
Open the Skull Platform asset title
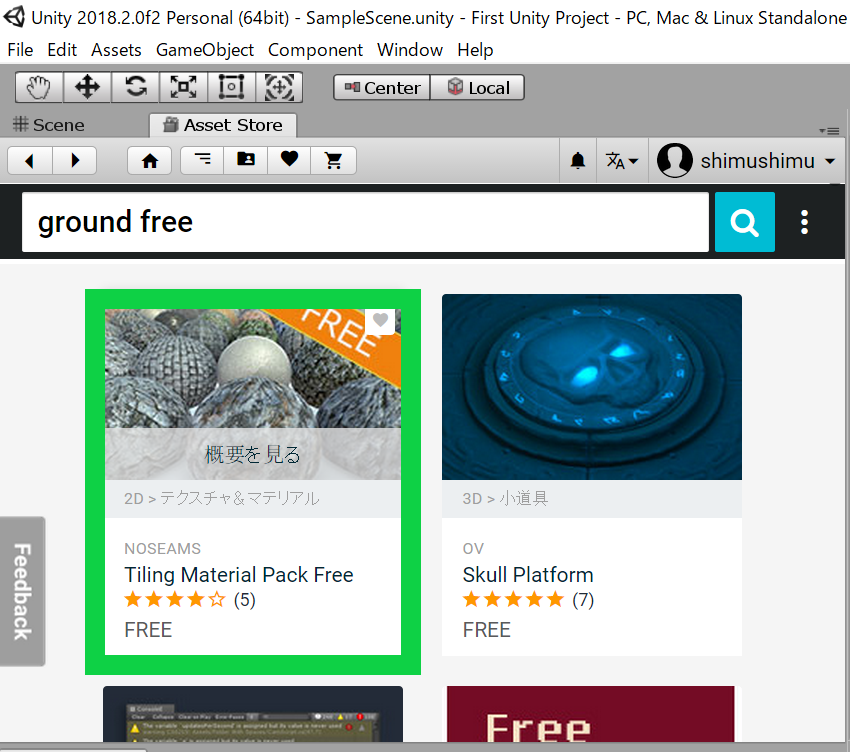pos(527,575)
